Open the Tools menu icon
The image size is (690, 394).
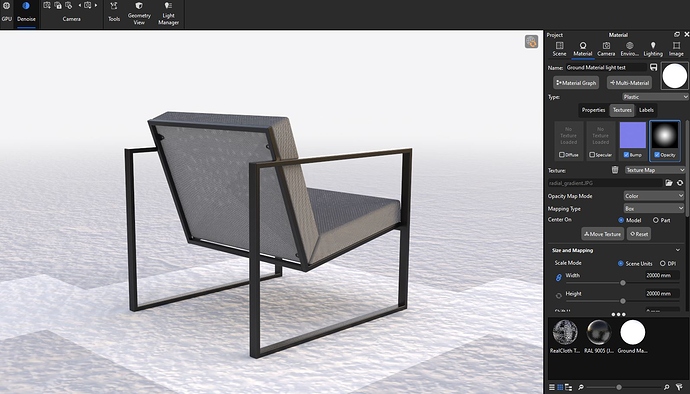(x=114, y=12)
